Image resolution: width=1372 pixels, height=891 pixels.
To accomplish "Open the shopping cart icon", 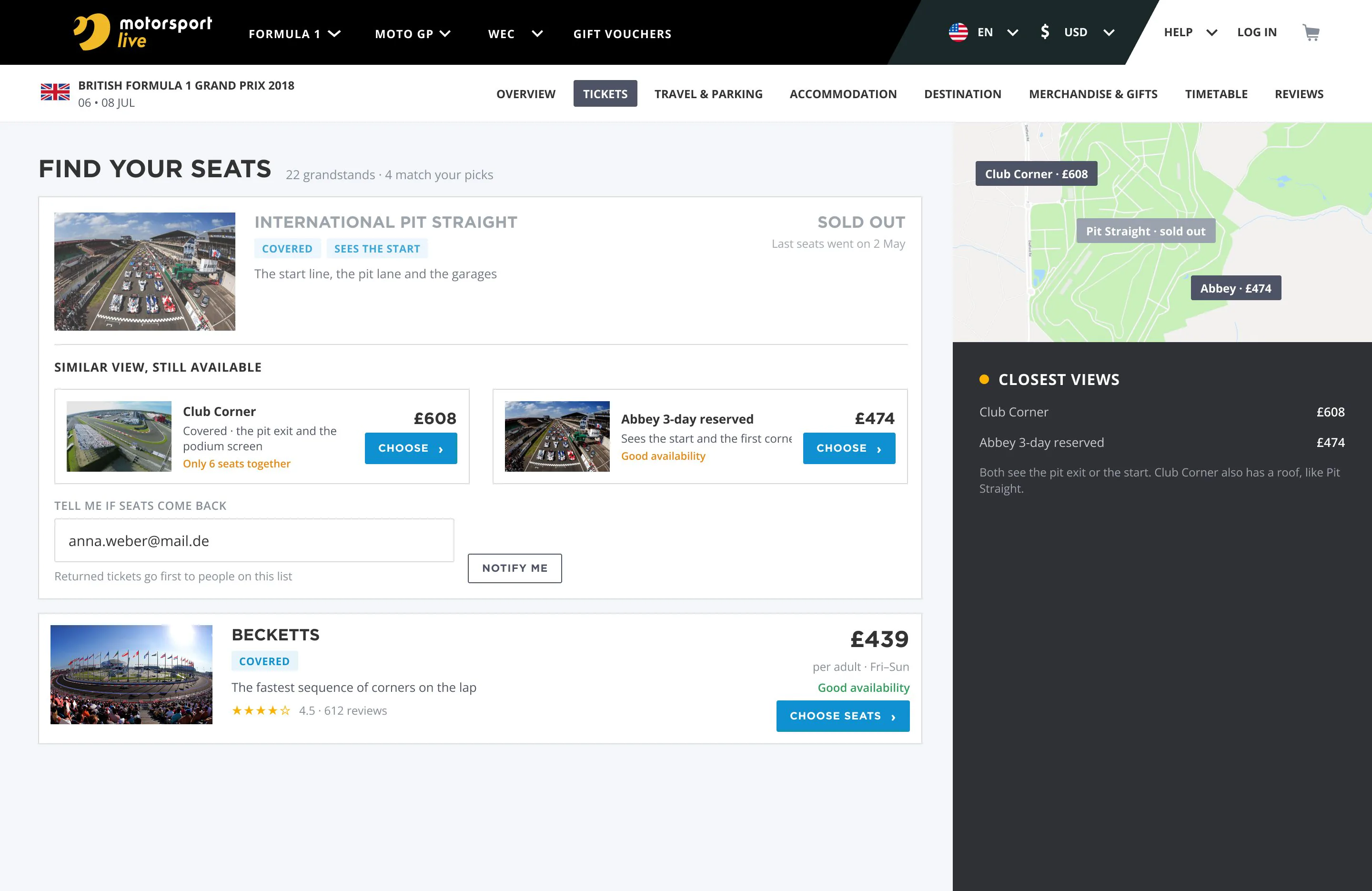I will [1311, 32].
